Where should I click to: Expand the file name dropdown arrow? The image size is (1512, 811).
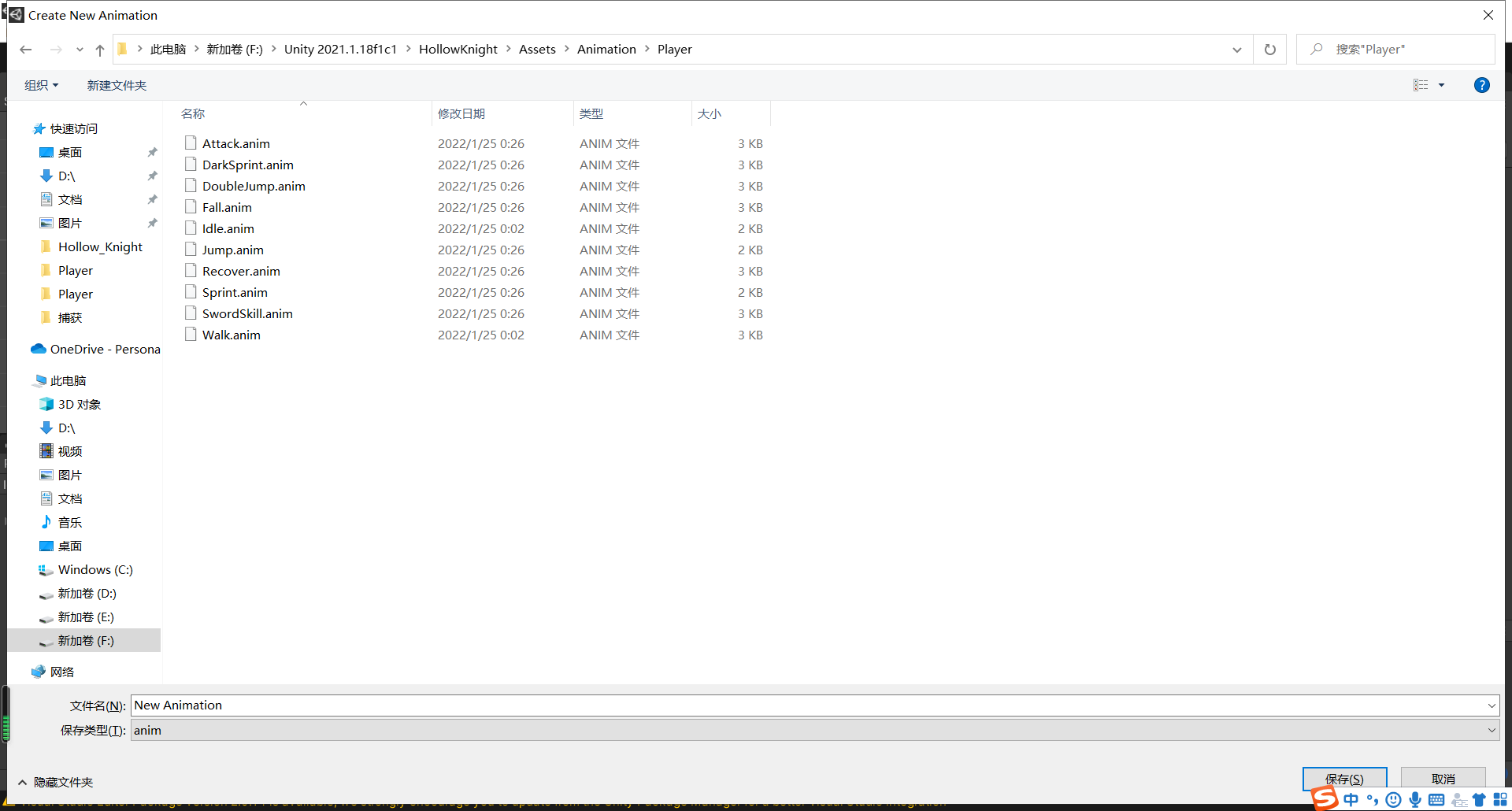(1492, 705)
